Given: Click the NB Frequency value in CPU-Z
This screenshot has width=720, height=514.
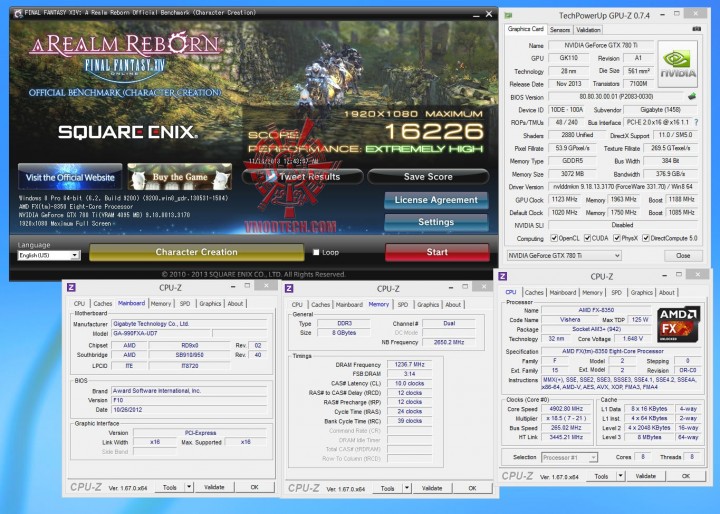Looking at the screenshot, I should click(x=449, y=342).
